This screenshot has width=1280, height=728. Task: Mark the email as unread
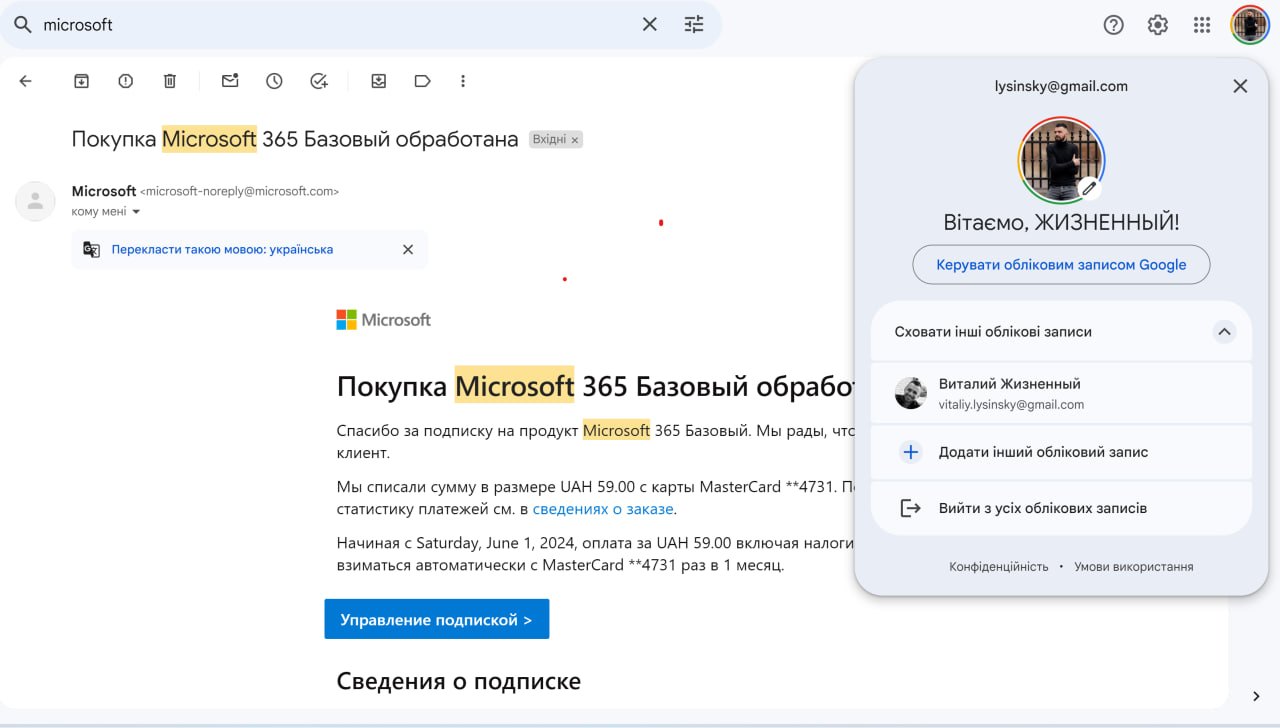pos(230,81)
